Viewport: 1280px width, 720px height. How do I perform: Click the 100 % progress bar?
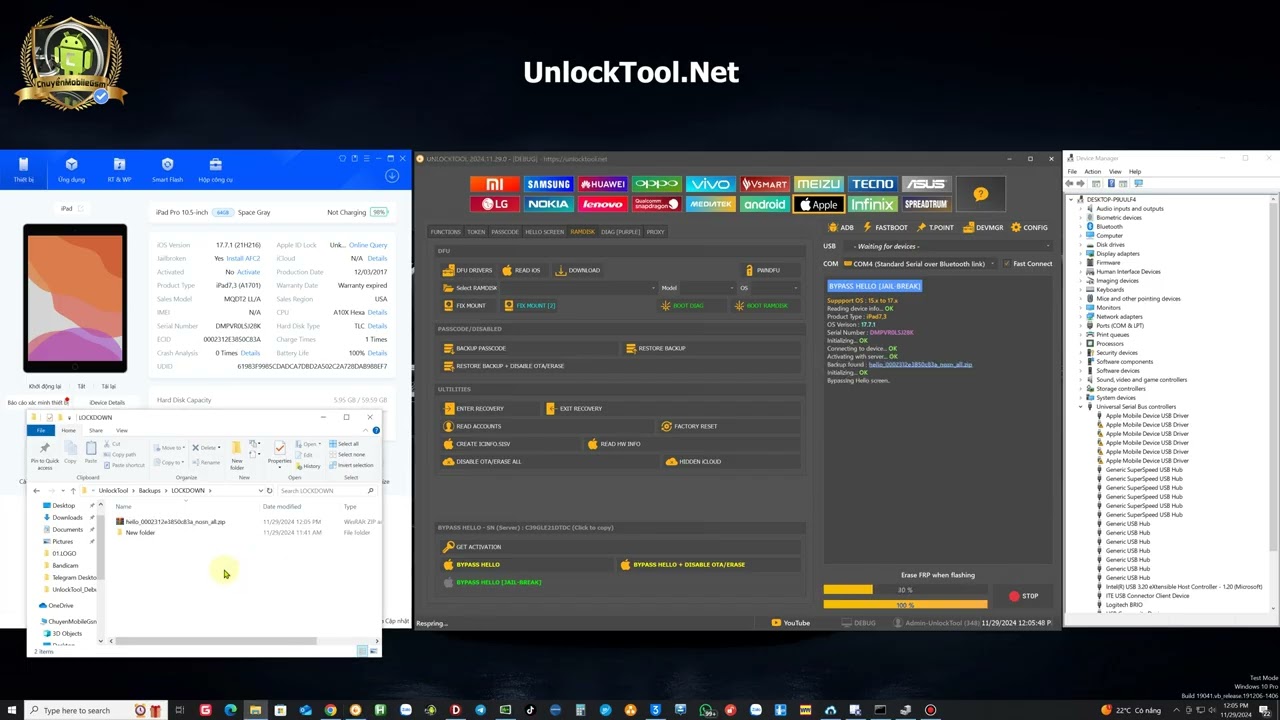point(905,604)
